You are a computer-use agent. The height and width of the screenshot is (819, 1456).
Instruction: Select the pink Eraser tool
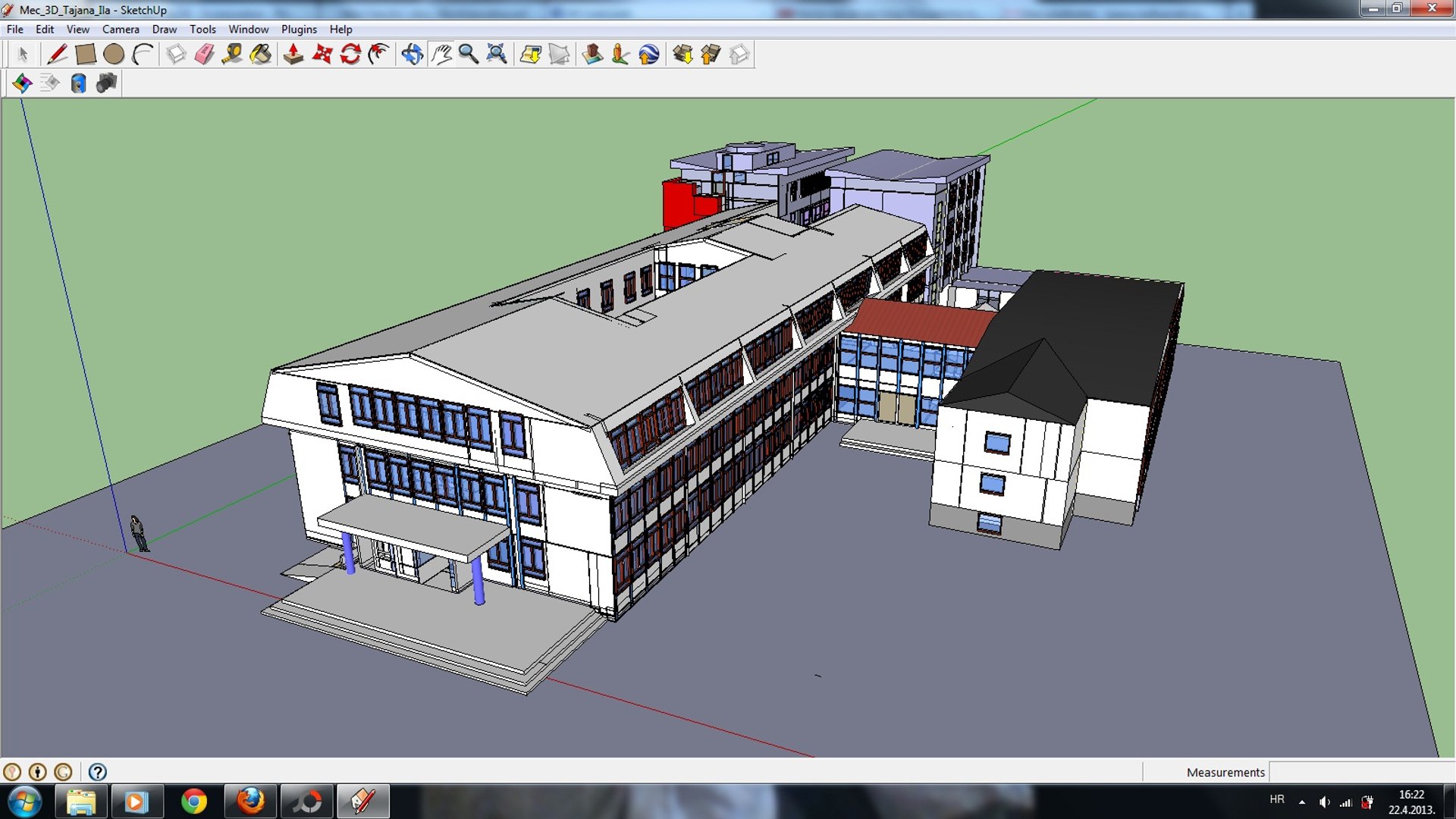click(x=204, y=55)
